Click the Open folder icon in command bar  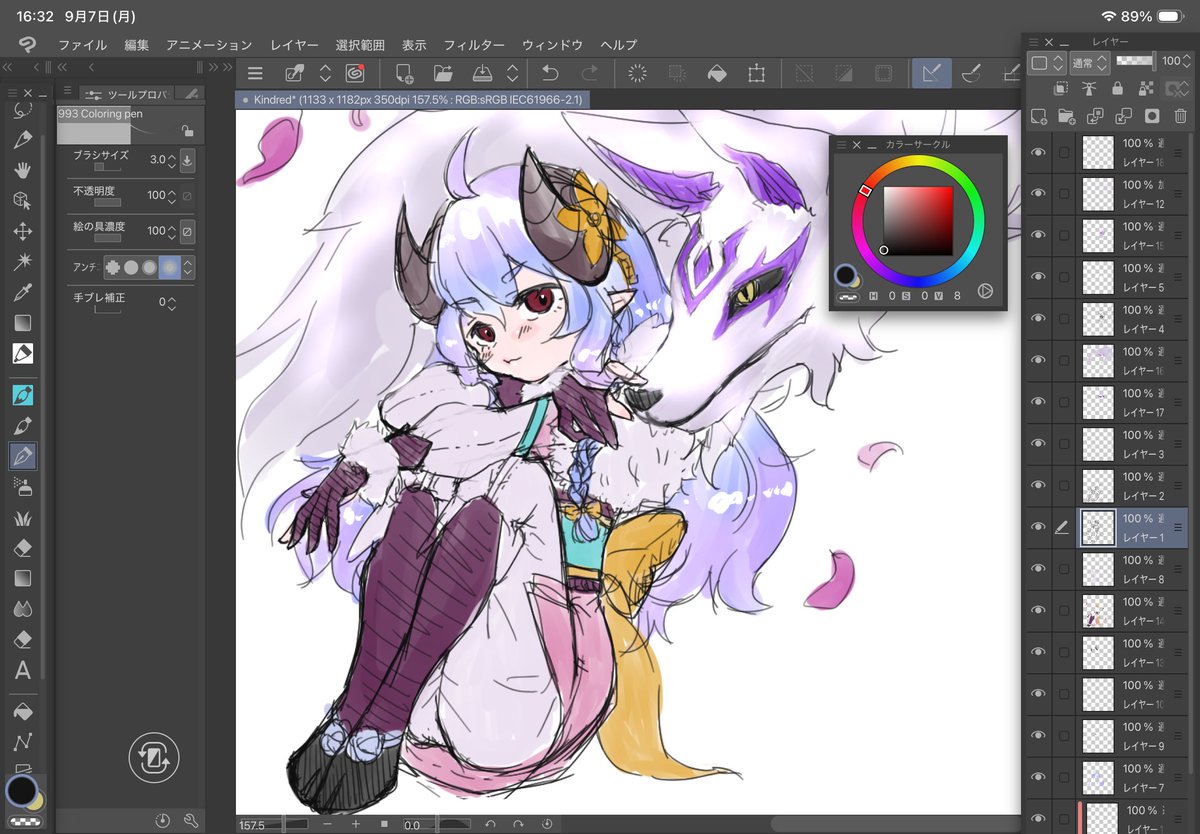pyautogui.click(x=443, y=73)
